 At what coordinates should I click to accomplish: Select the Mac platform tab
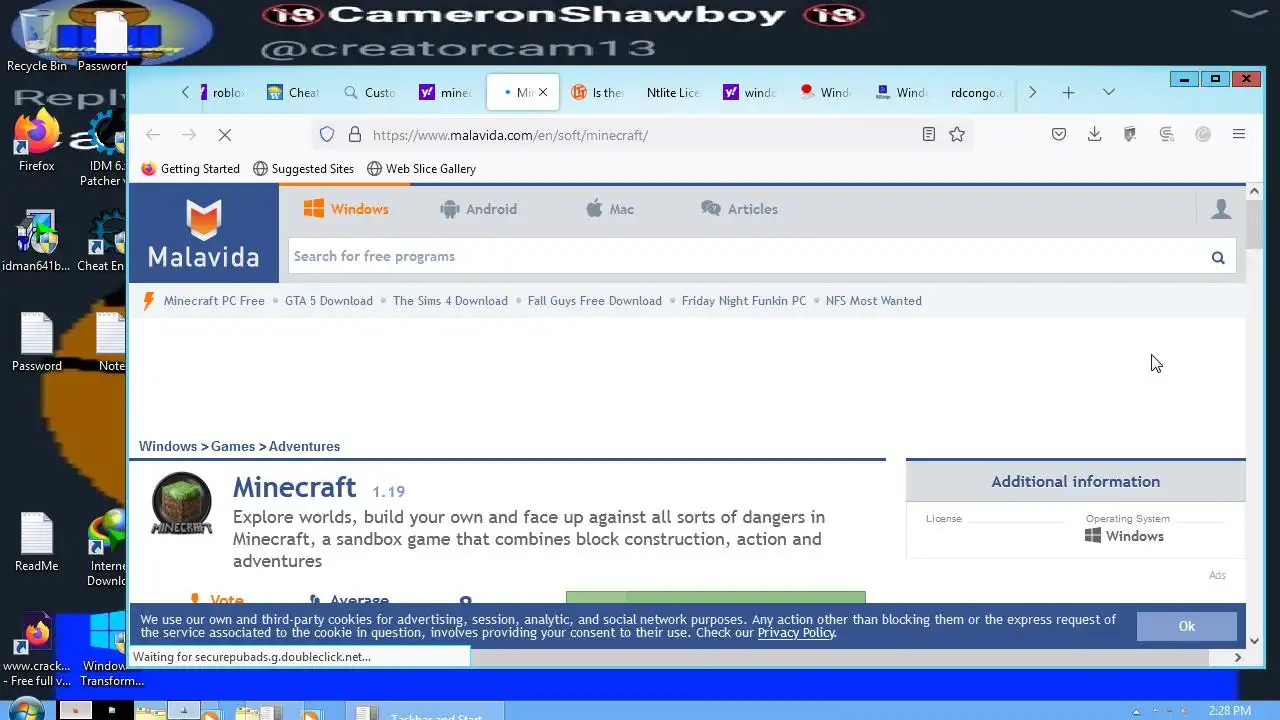pos(610,209)
